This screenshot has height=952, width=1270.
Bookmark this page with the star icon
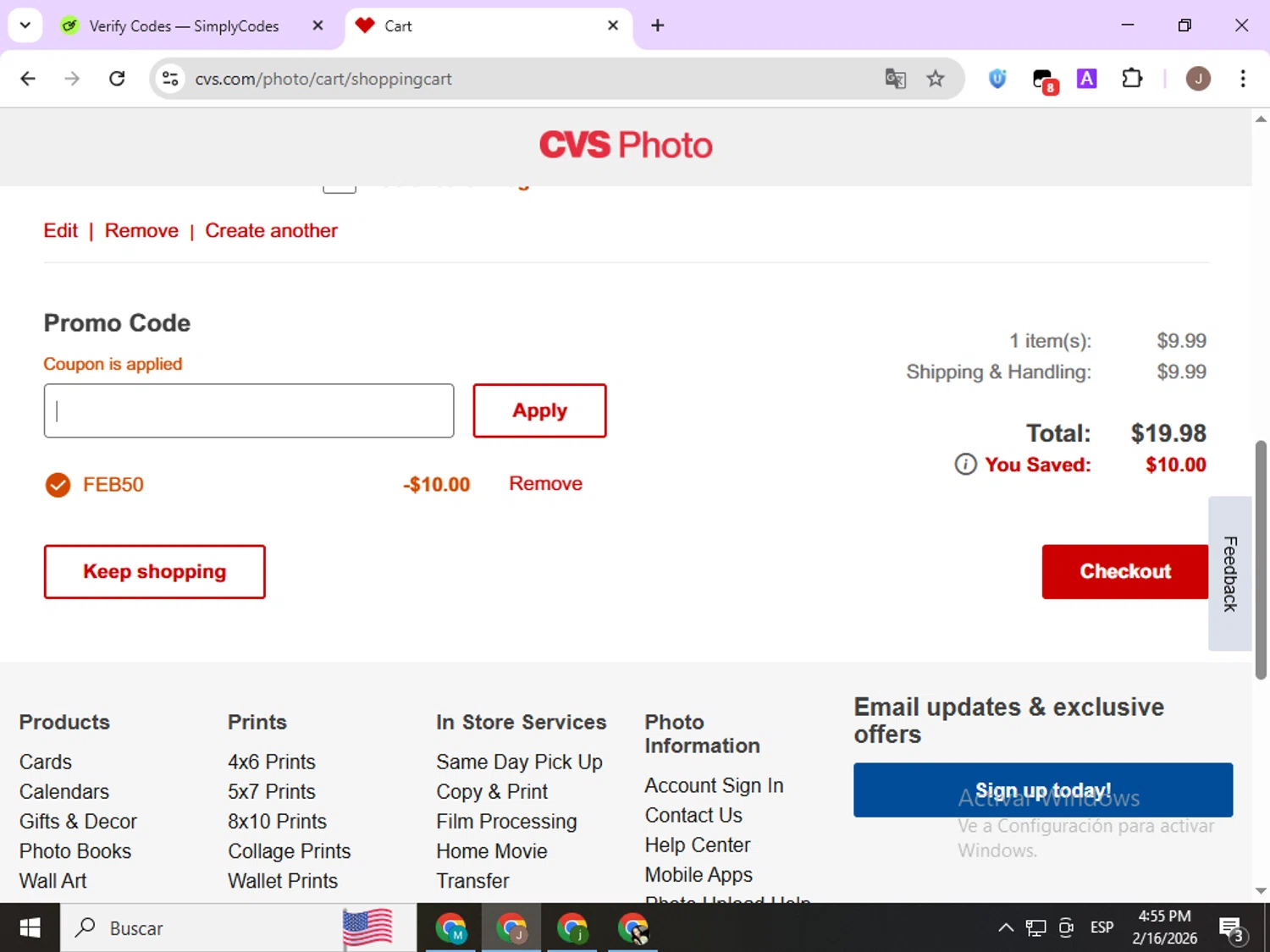click(x=935, y=79)
